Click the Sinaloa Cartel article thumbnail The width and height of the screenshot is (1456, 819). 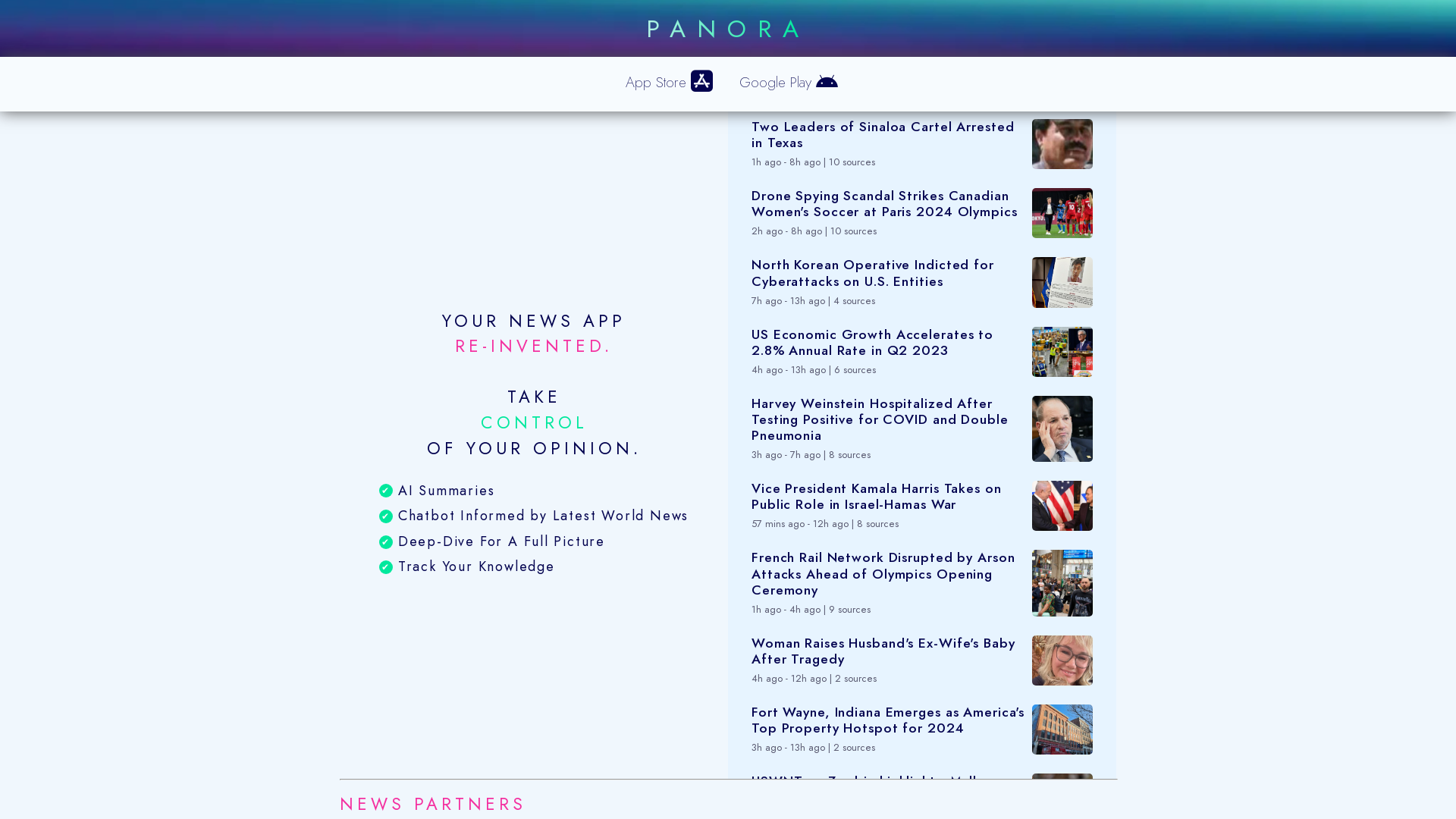(x=1062, y=144)
